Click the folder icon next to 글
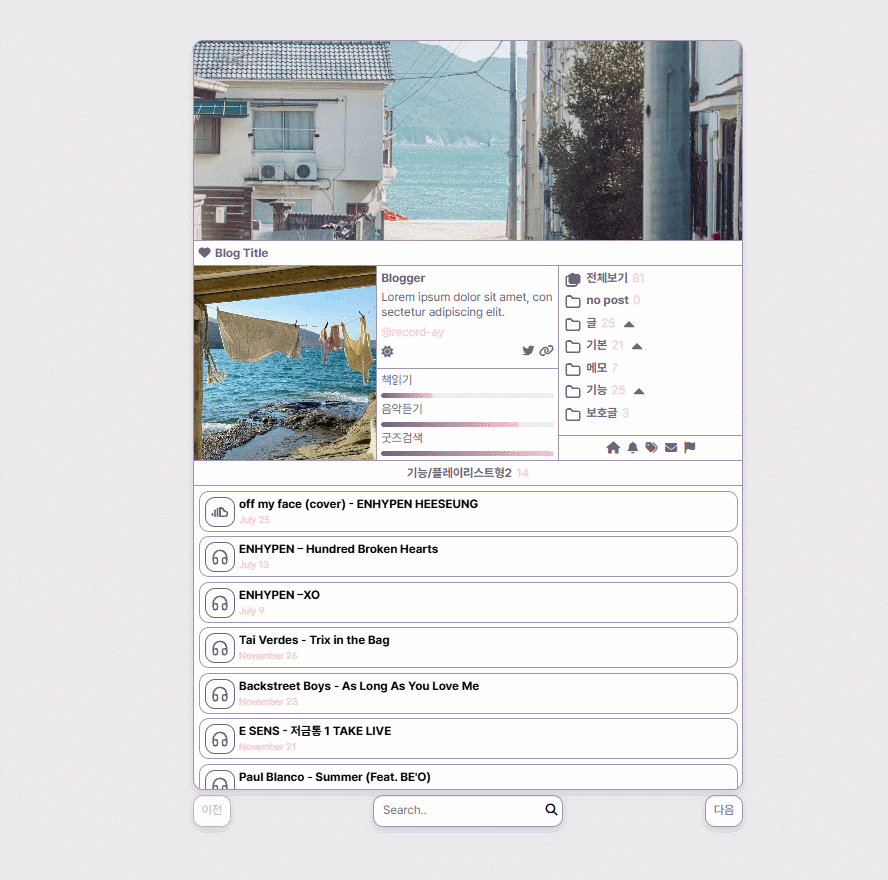Screen dimensions: 888x880 (x=573, y=324)
